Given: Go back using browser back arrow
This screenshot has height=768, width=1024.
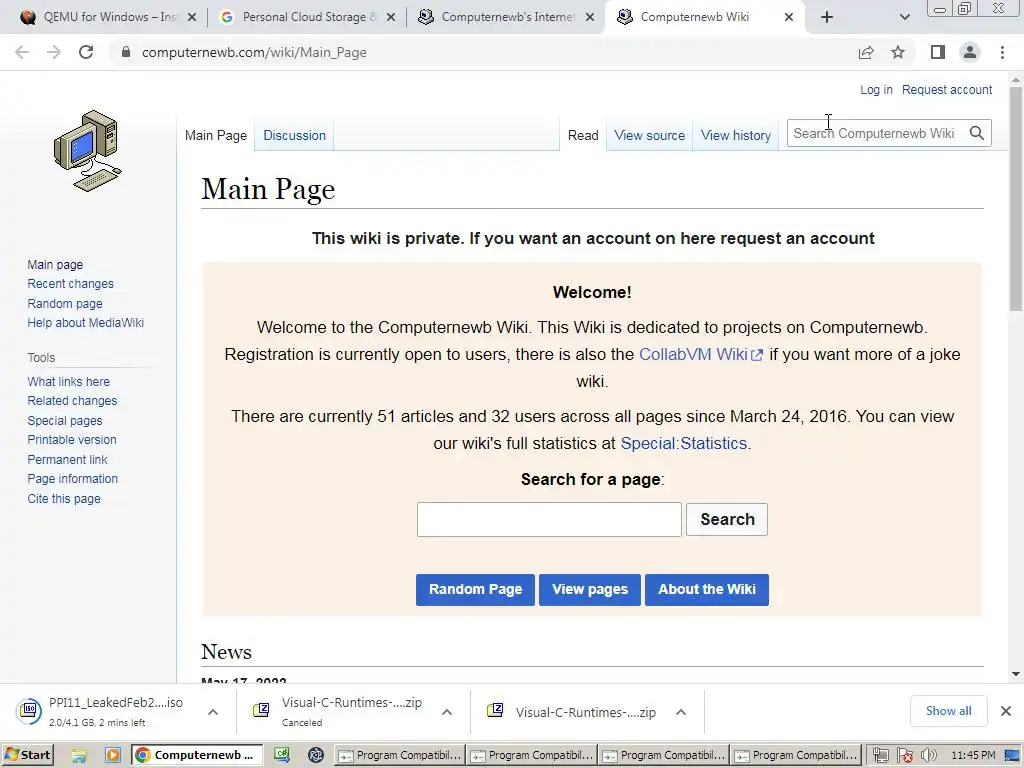Looking at the screenshot, I should click(22, 52).
